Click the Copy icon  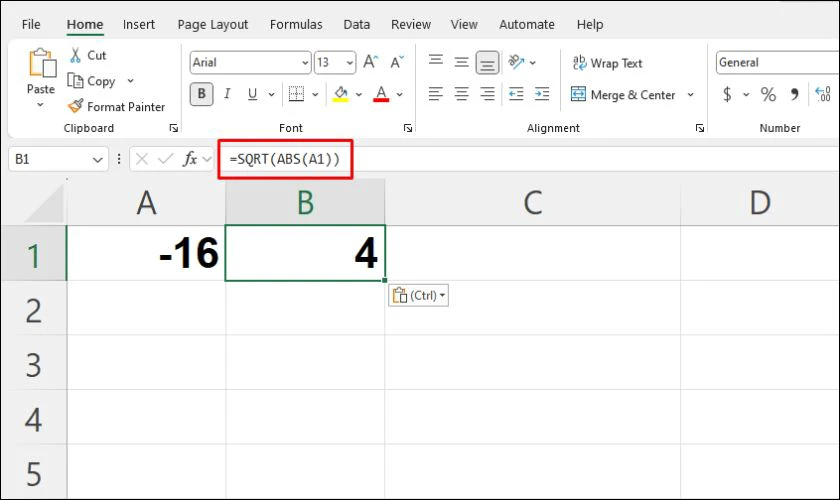click(75, 81)
